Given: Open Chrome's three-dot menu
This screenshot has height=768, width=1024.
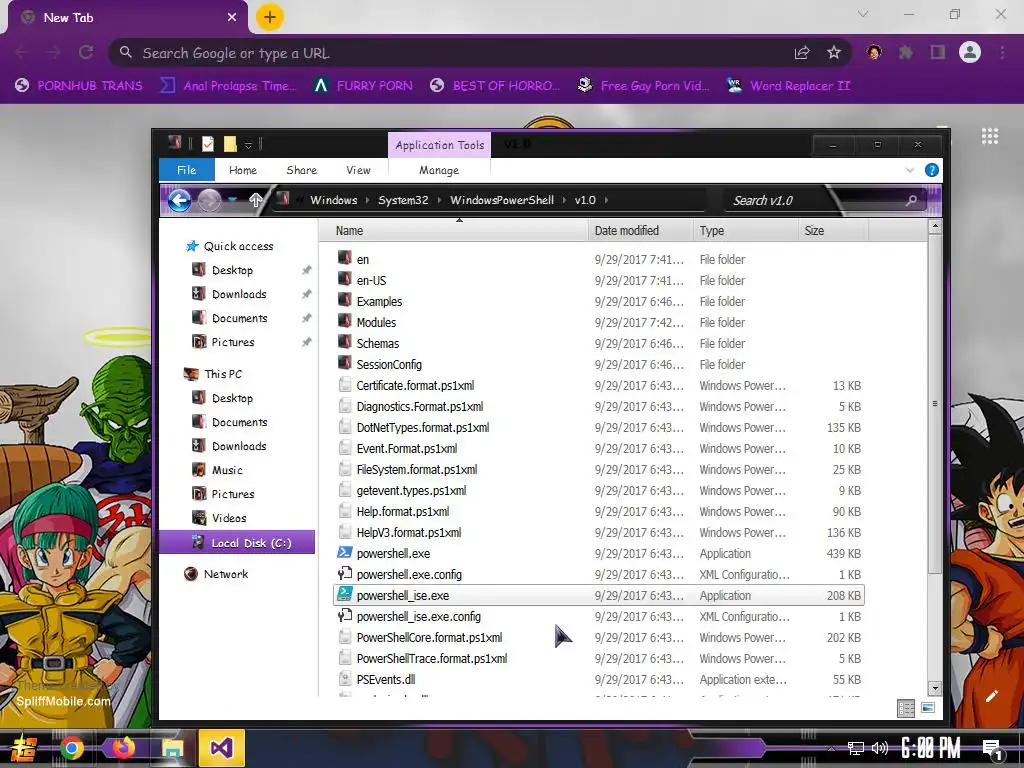Looking at the screenshot, I should pyautogui.click(x=1002, y=52).
